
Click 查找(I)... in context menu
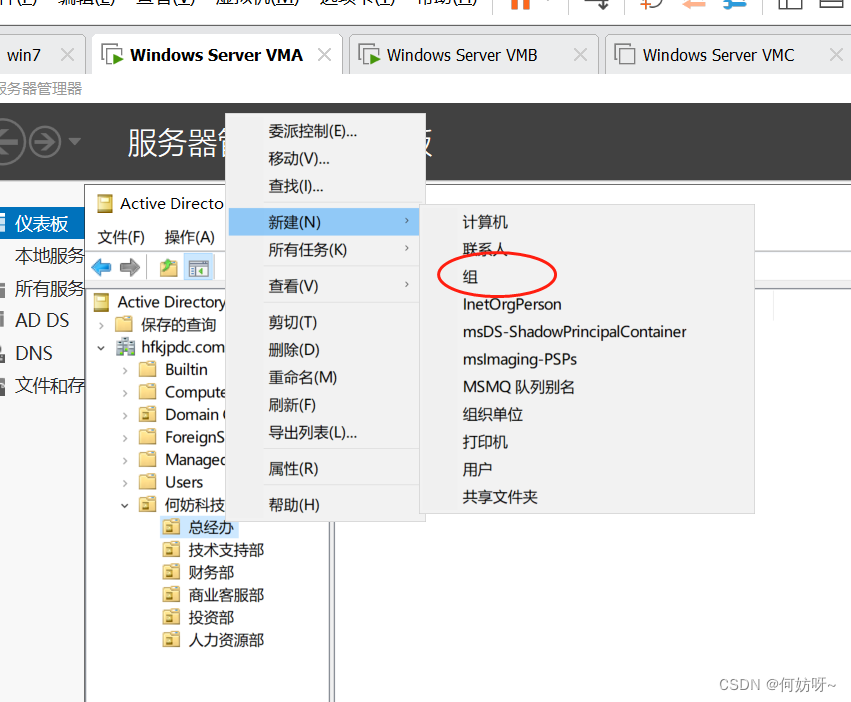click(296, 186)
